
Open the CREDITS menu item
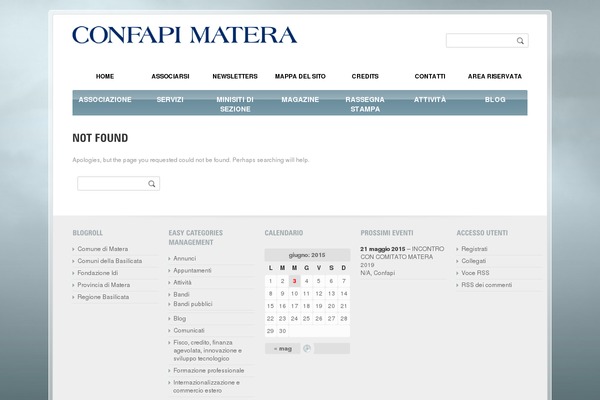point(365,76)
